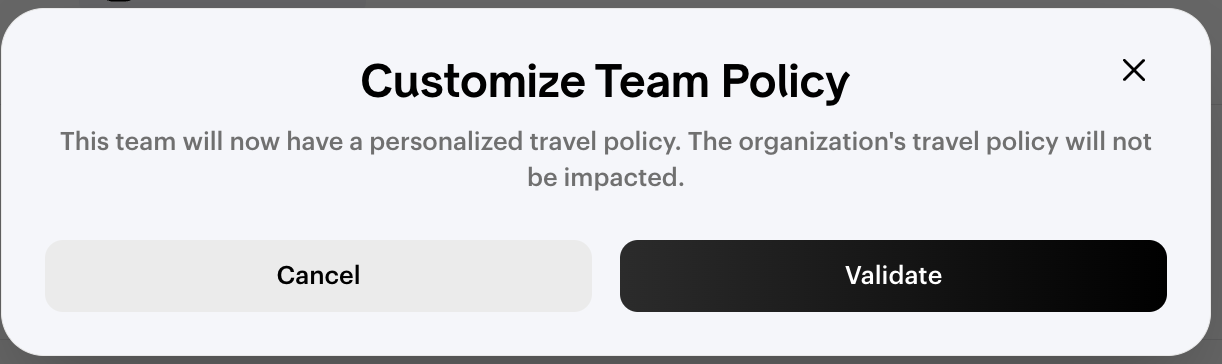Dismiss the dialog using the X icon
Screen dimensions: 1222x364
tap(1133, 70)
